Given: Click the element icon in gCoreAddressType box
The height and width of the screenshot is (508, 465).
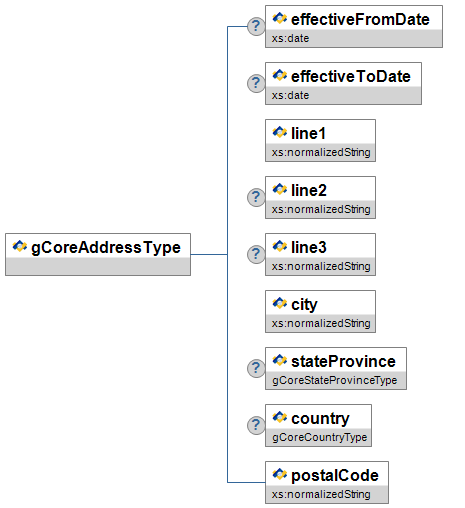Looking at the screenshot, I should [x=20, y=247].
